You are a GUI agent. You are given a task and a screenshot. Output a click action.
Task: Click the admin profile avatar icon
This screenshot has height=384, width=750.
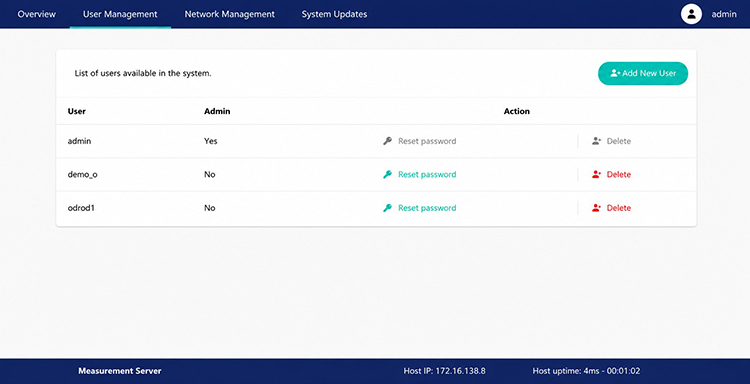click(691, 14)
